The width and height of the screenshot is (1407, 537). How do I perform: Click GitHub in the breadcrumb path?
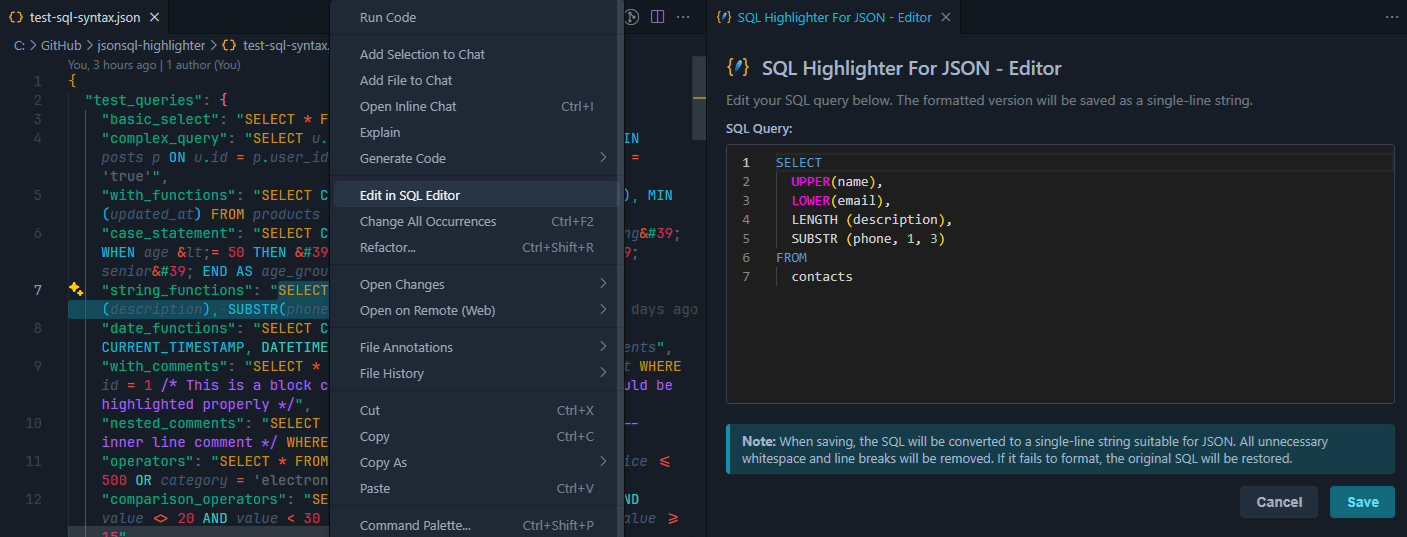(x=61, y=45)
